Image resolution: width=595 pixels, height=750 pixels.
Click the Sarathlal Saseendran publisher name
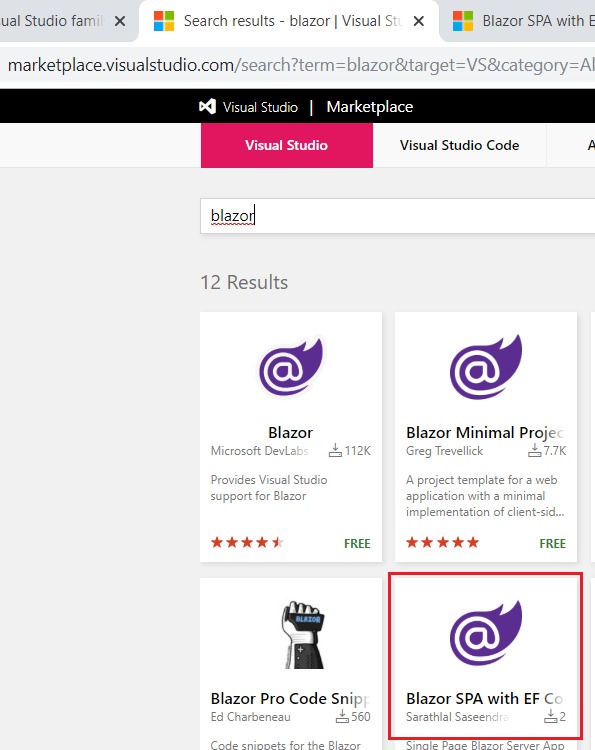457,717
